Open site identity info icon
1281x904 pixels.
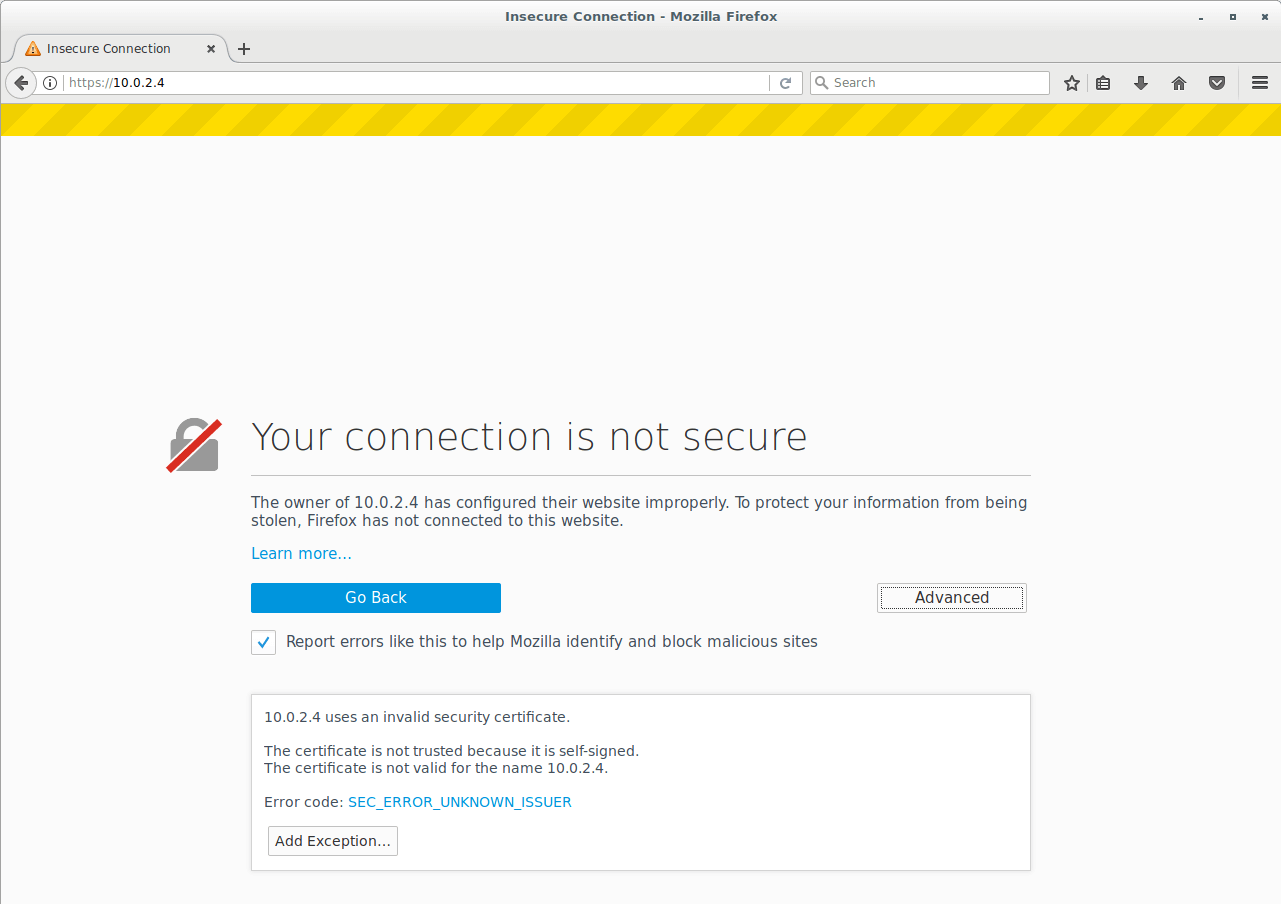[x=50, y=83]
